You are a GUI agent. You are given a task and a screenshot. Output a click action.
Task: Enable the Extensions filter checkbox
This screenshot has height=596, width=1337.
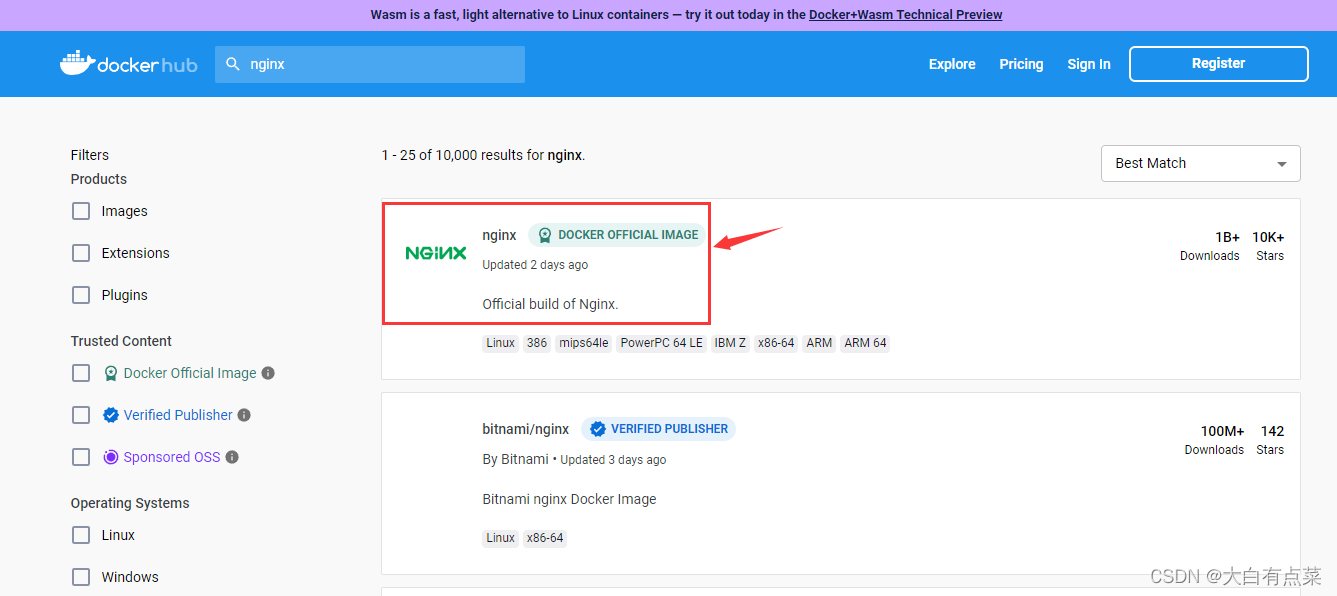[x=81, y=253]
